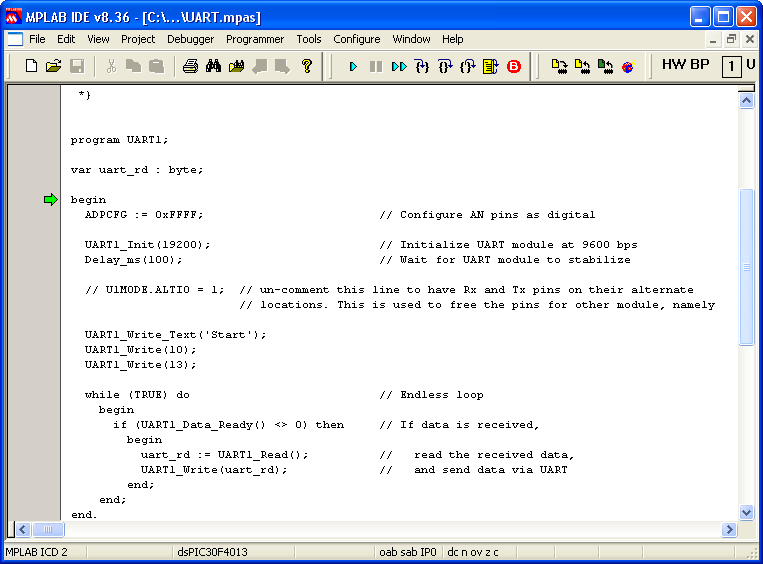Click 'dc n ov z c' status flags

coord(472,552)
